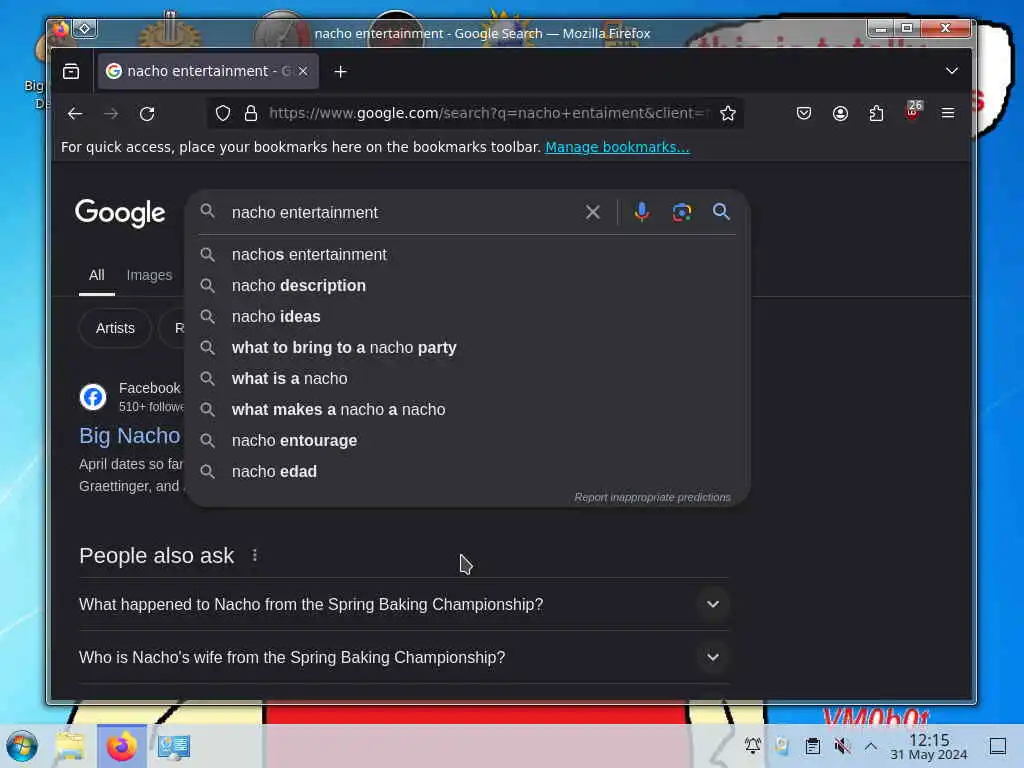
Task: Show hidden tray icons arrow
Action: point(871,746)
